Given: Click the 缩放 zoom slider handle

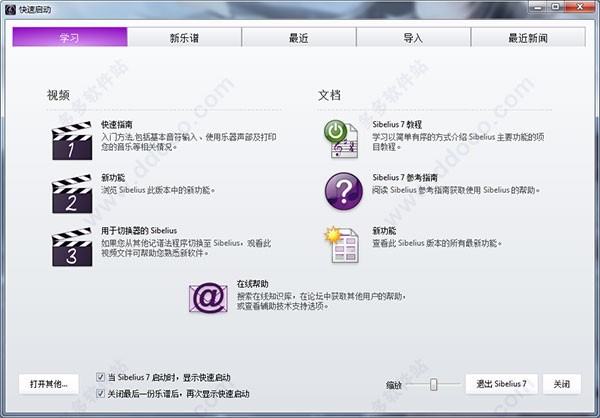Looking at the screenshot, I should (x=433, y=384).
